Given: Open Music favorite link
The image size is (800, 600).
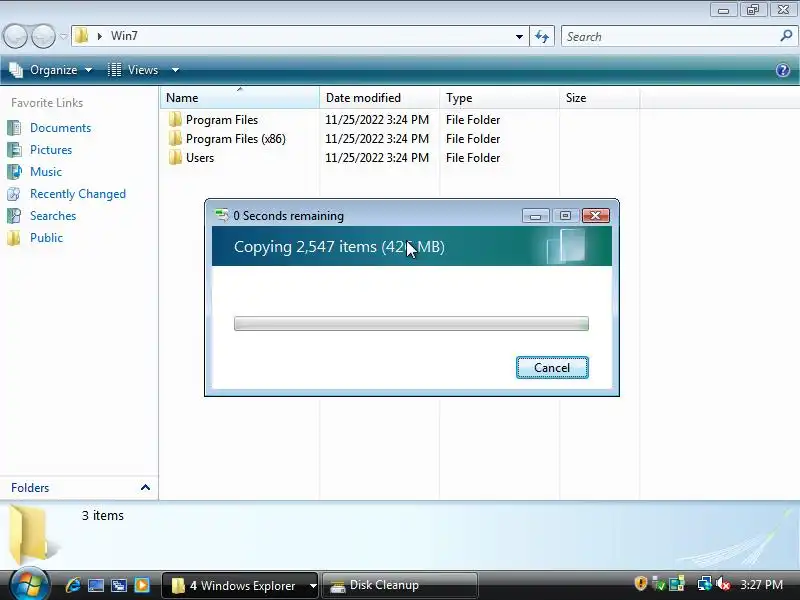Looking at the screenshot, I should [46, 171].
